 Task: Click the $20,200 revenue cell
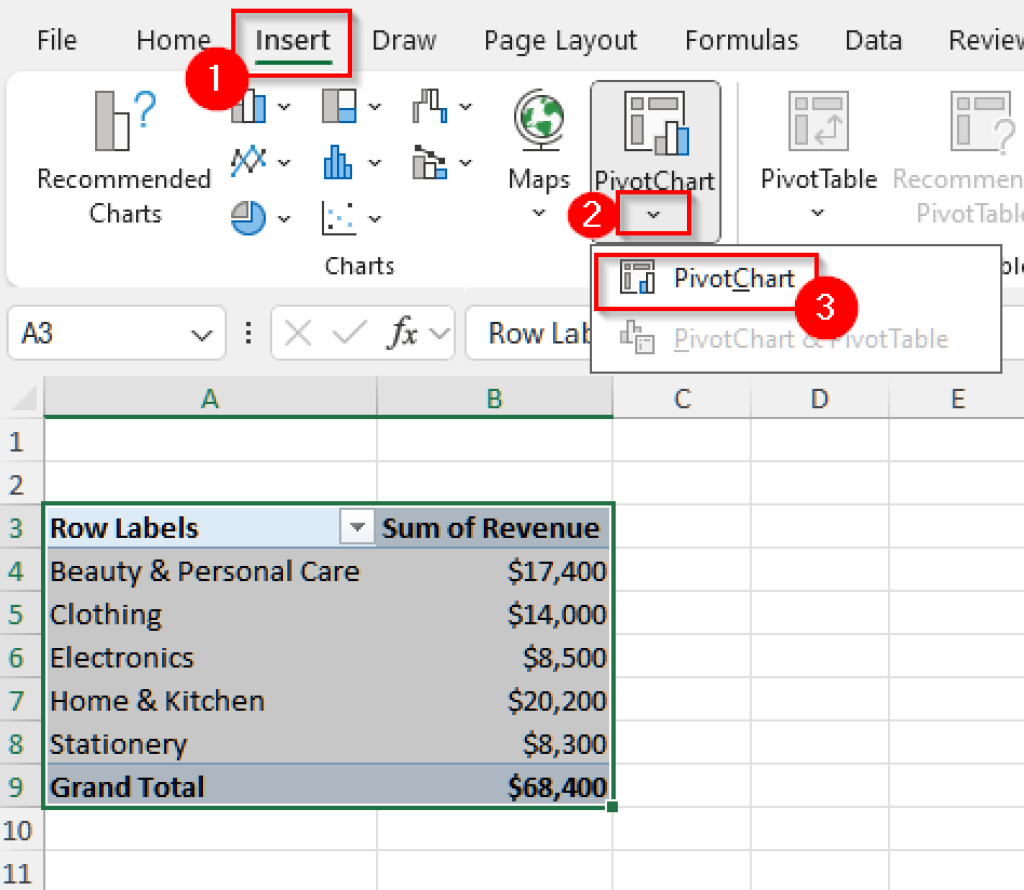494,699
